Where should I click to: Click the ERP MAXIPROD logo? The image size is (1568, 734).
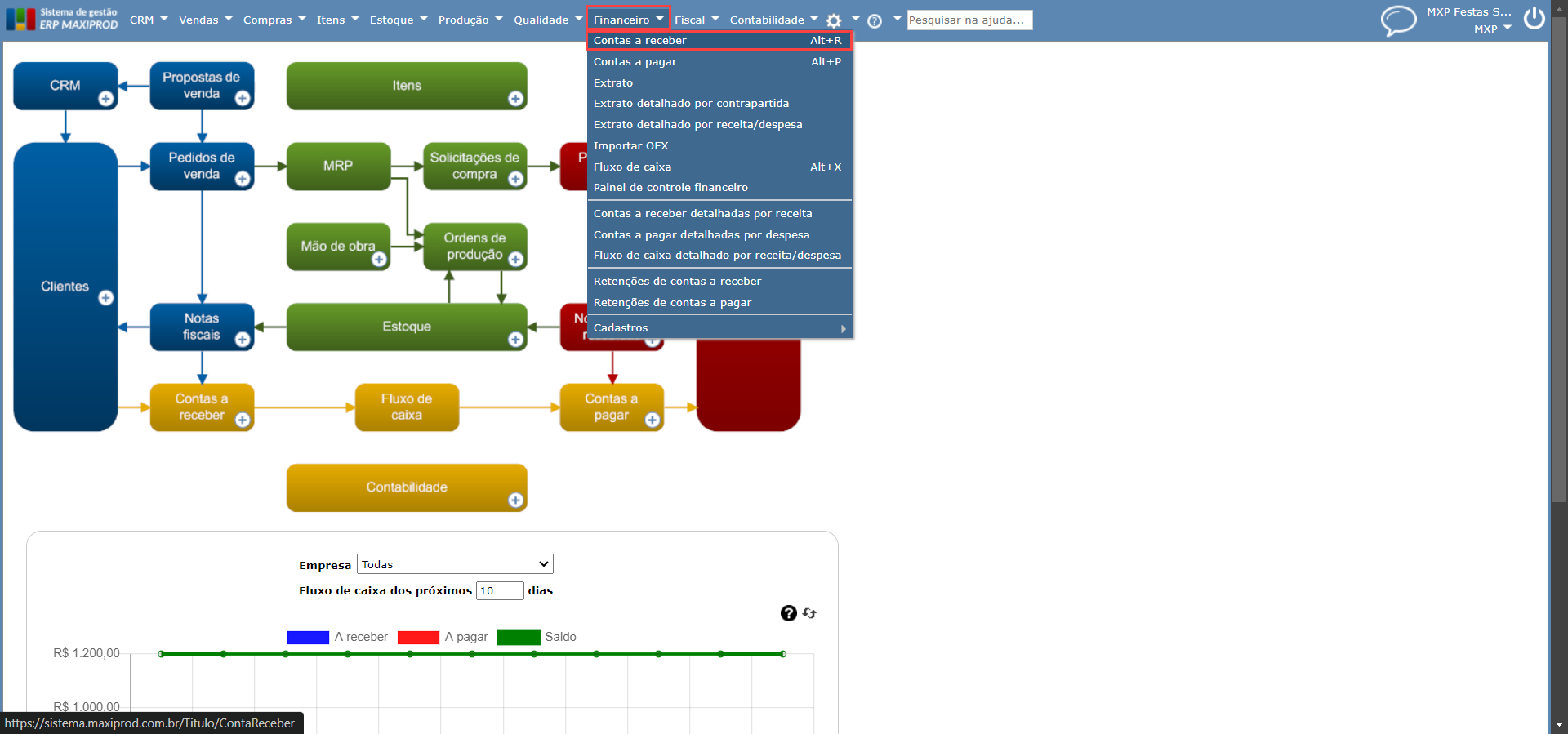[x=62, y=19]
